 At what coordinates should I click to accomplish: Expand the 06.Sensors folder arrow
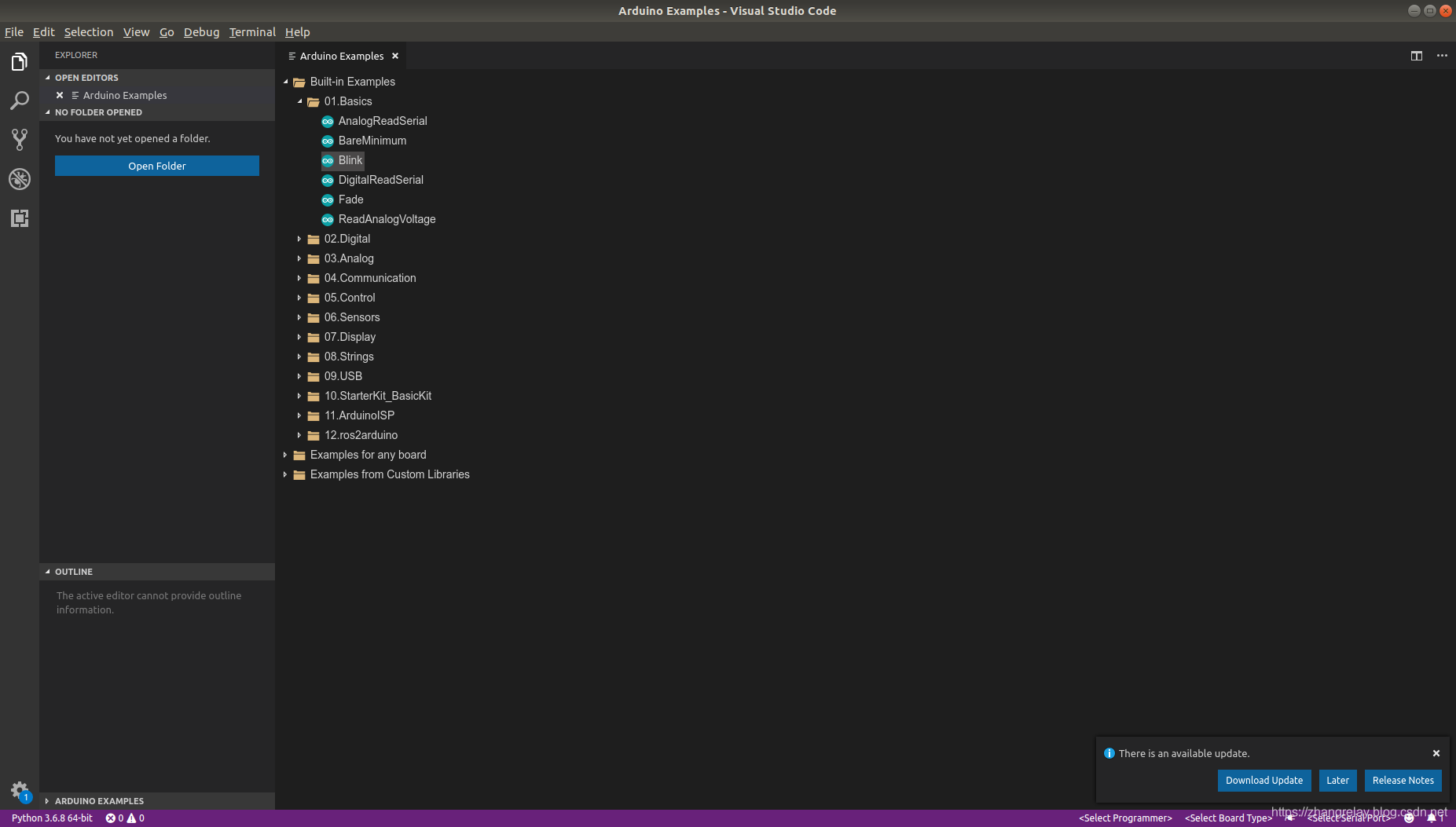(x=299, y=317)
